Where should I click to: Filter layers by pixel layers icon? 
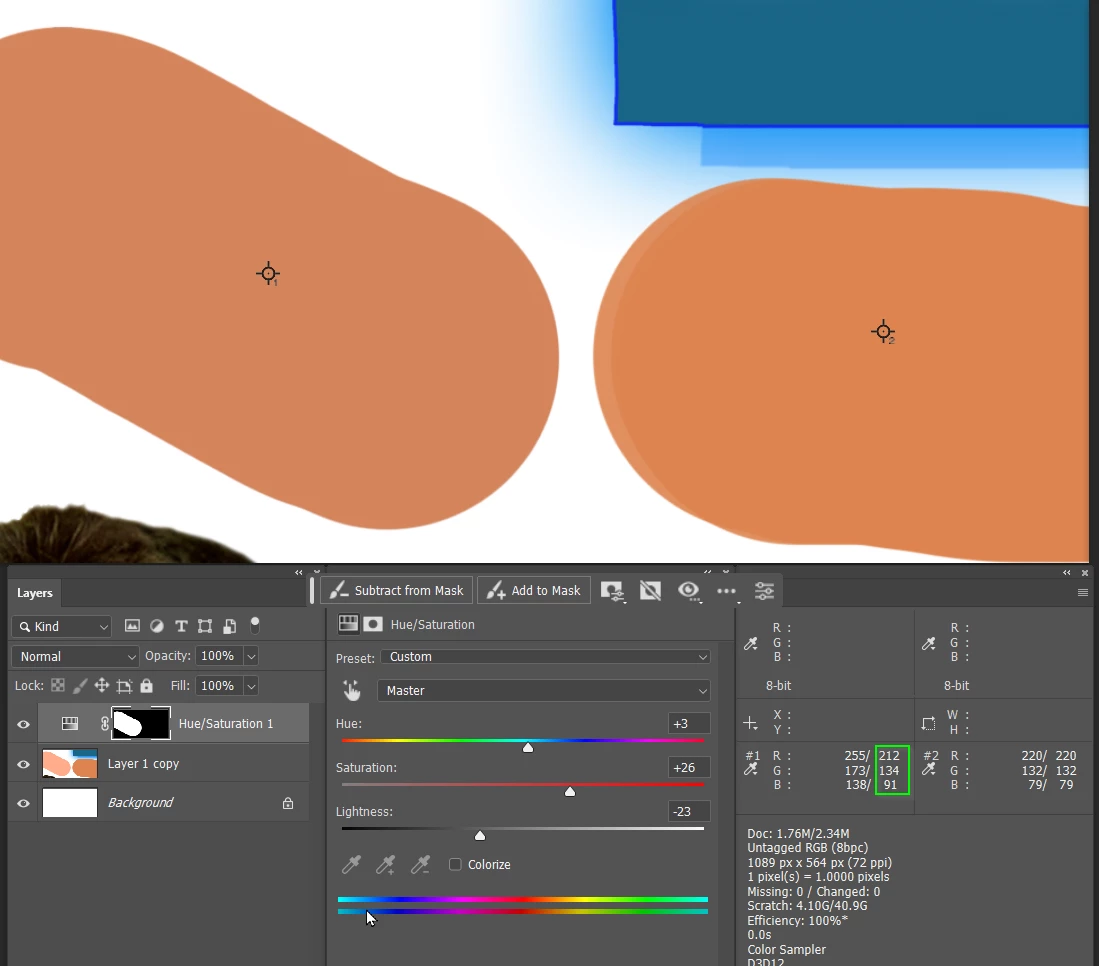[x=132, y=626]
